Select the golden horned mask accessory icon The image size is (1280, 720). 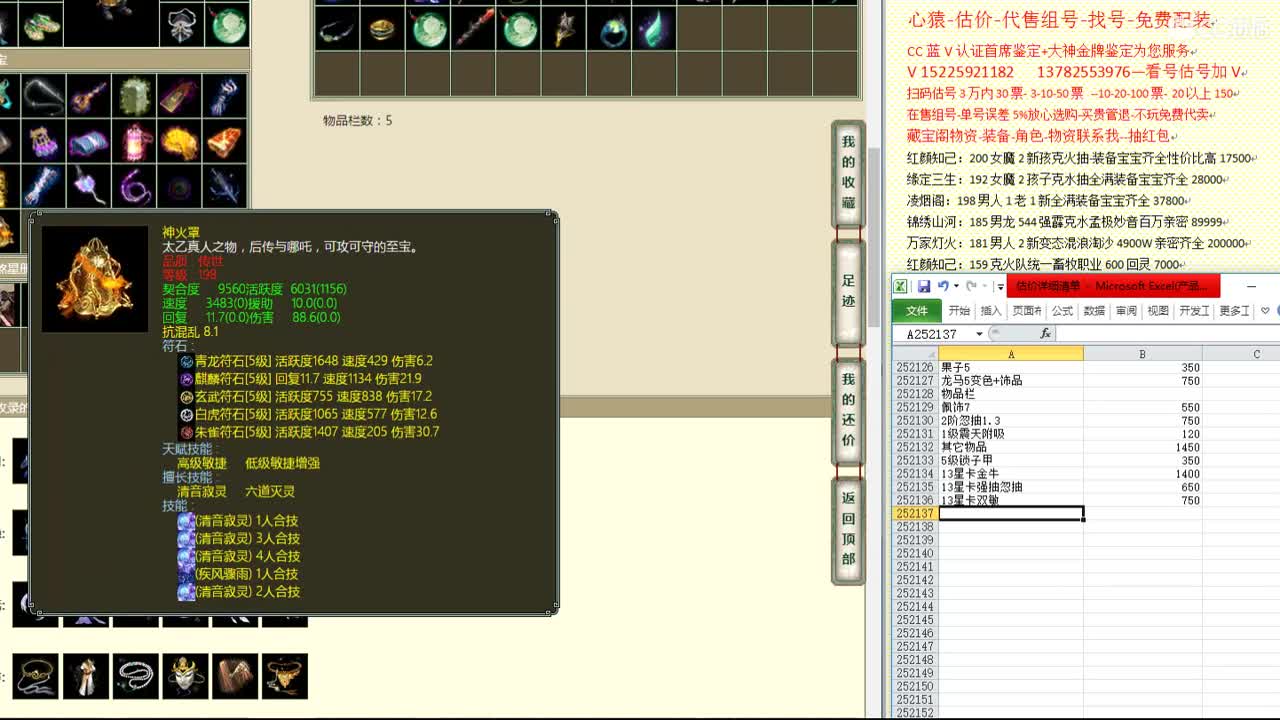[x=185, y=676]
